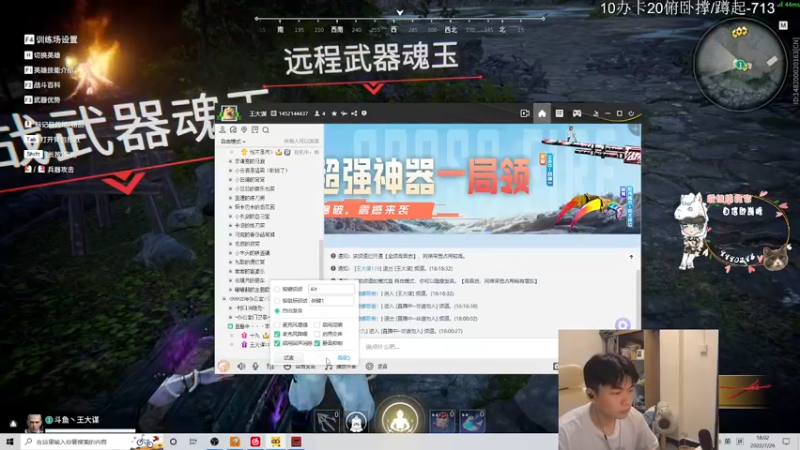Untick the checked middle-left checkbox in mic popup

[x=277, y=334]
